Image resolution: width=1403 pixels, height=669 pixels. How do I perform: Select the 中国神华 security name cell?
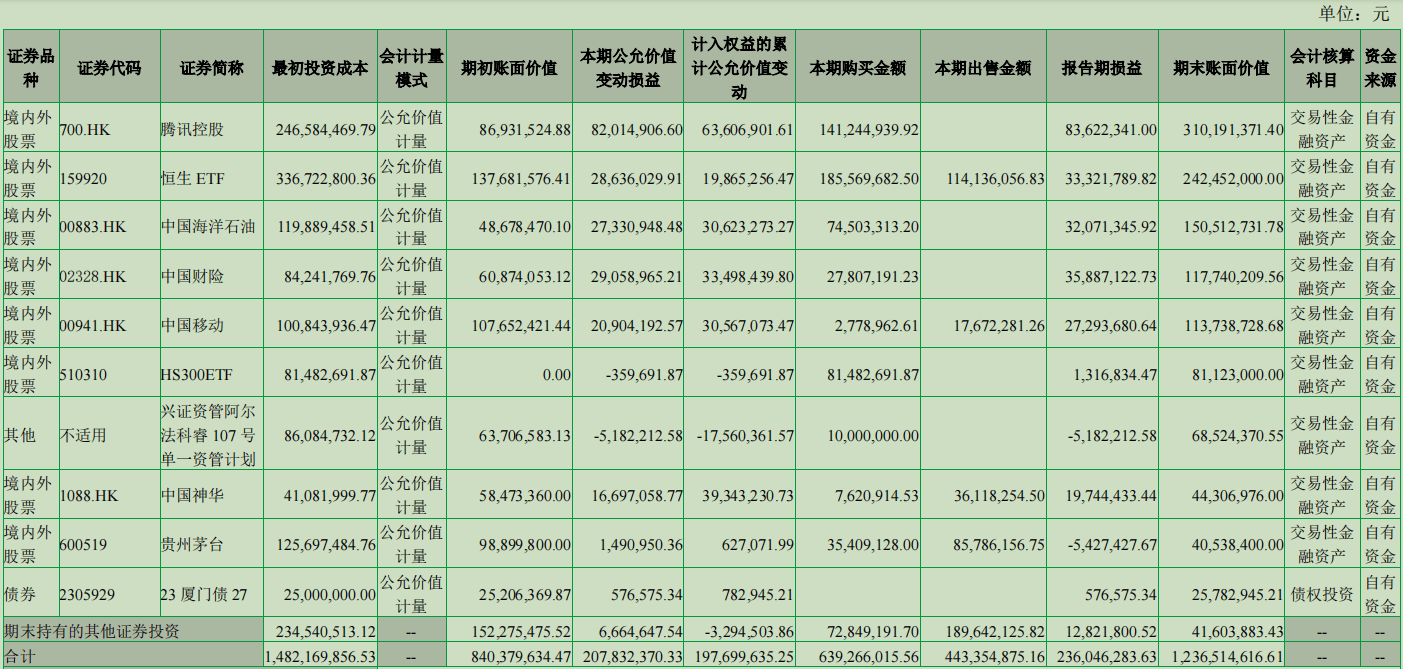coord(211,494)
